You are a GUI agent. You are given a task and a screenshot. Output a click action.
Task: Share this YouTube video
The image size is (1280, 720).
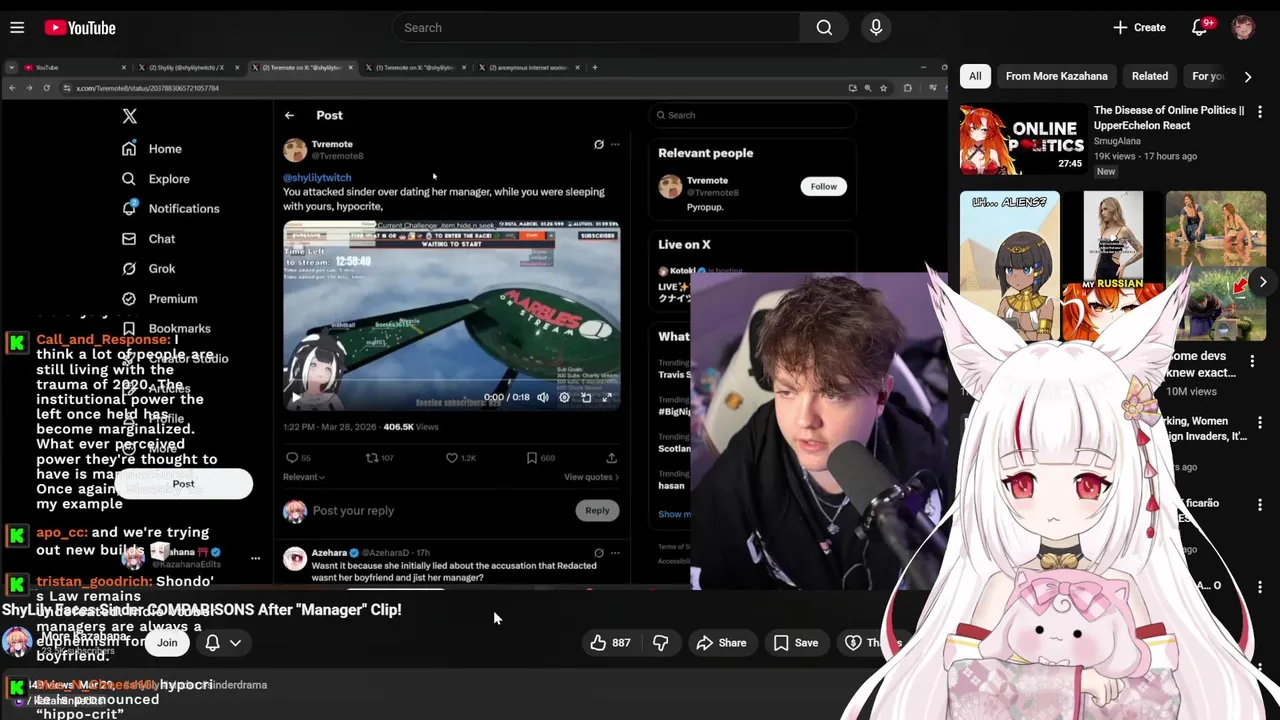point(721,643)
